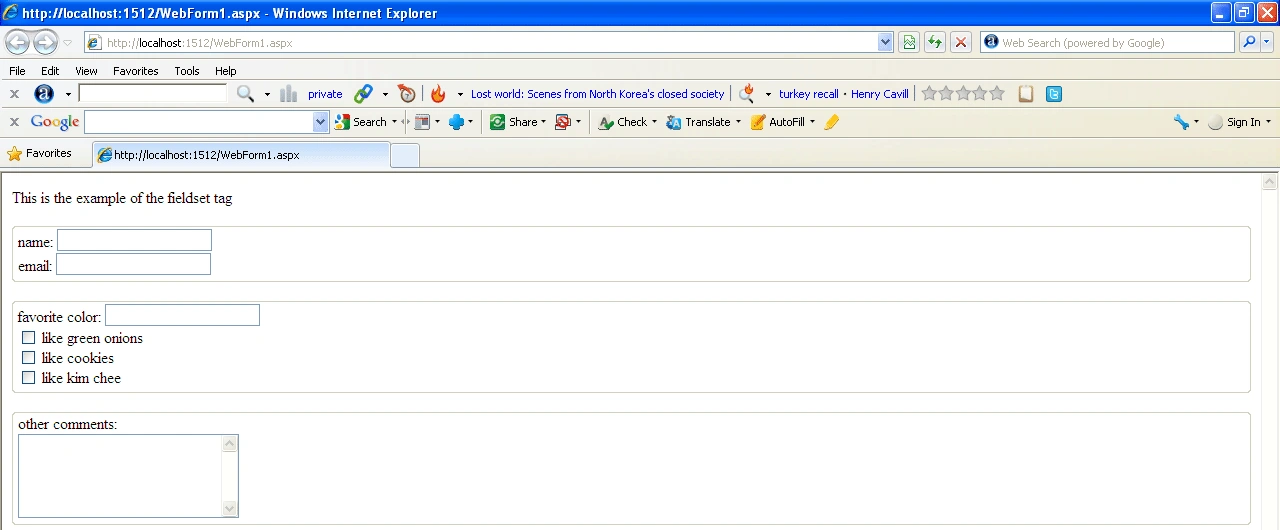
Task: Open the Edit menu
Action: tap(50, 71)
